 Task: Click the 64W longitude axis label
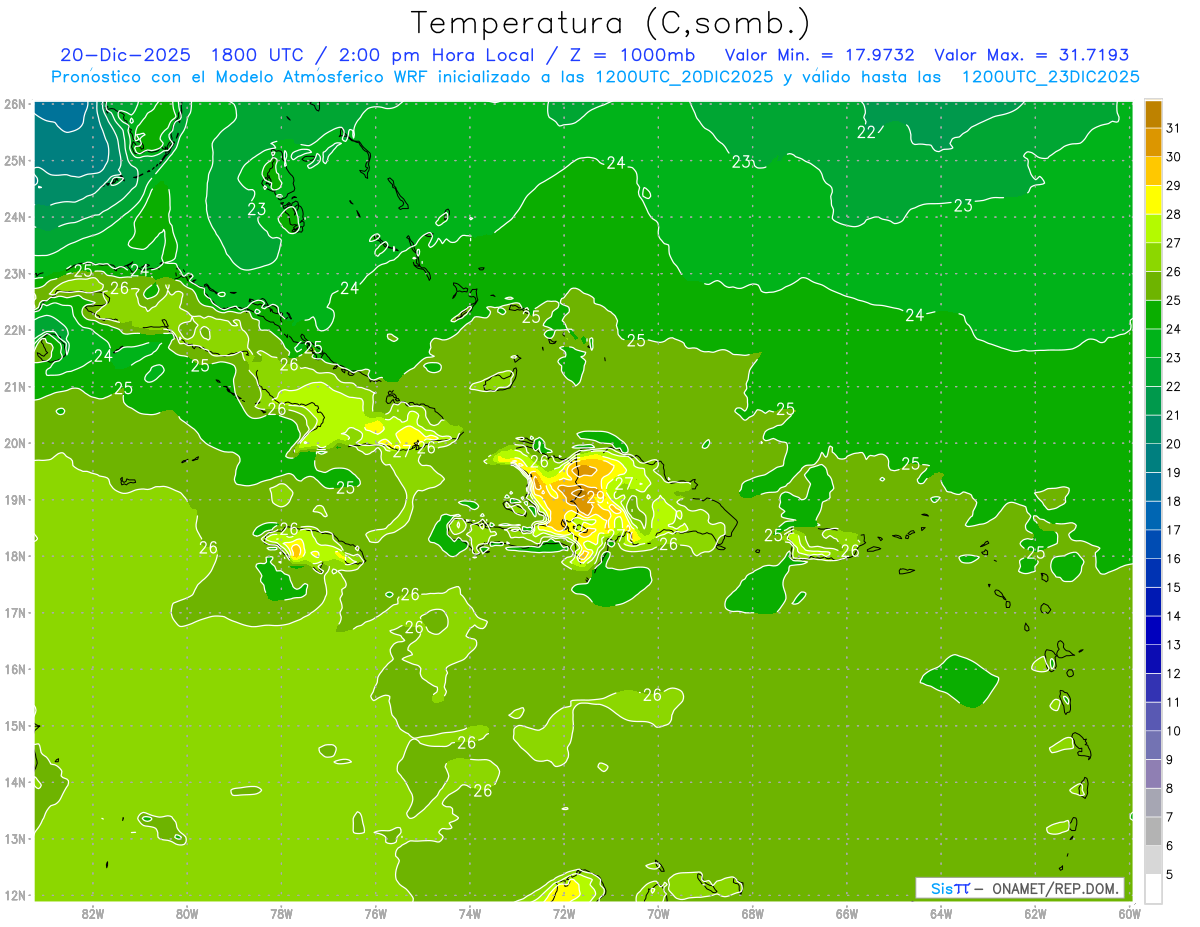[x=941, y=913]
